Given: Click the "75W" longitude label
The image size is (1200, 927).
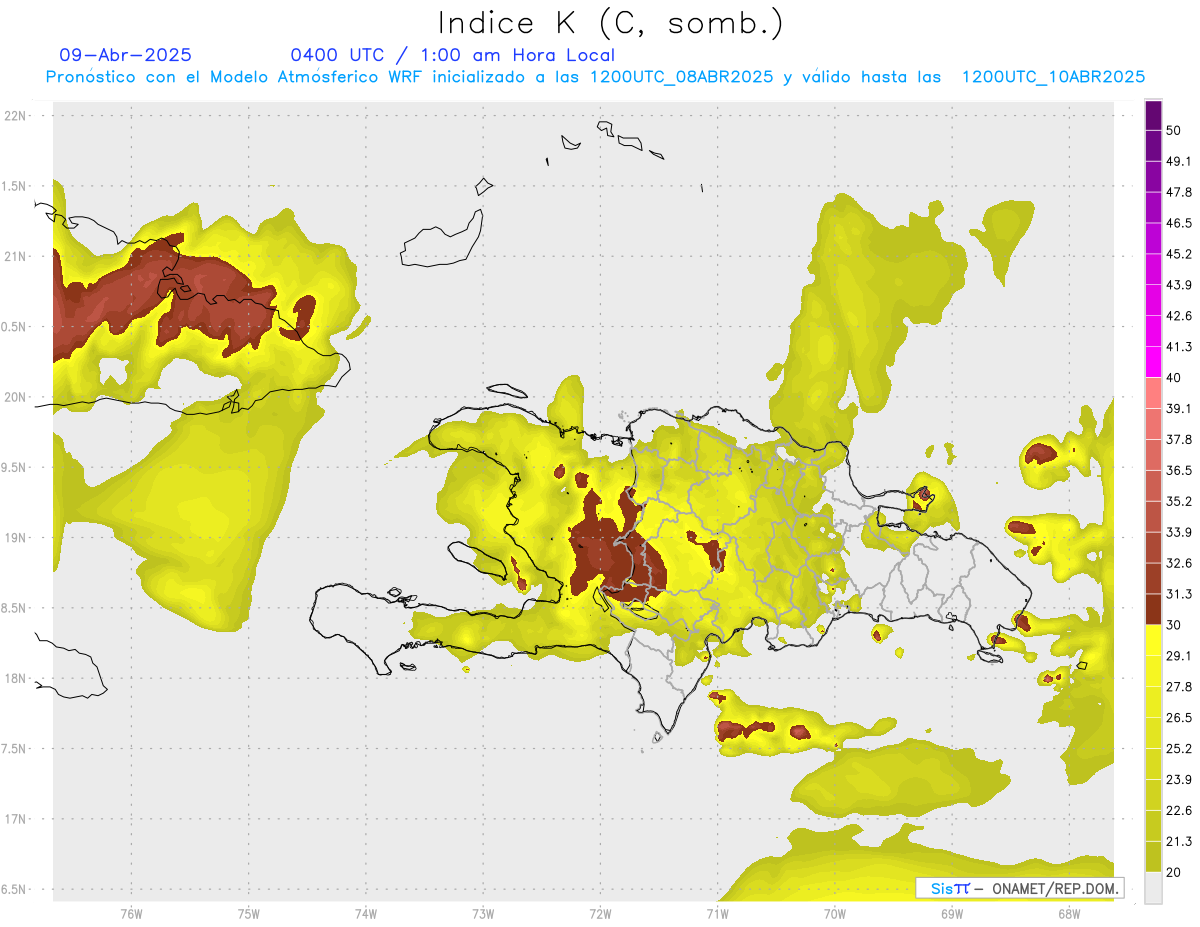Looking at the screenshot, I should pyautogui.click(x=249, y=914).
